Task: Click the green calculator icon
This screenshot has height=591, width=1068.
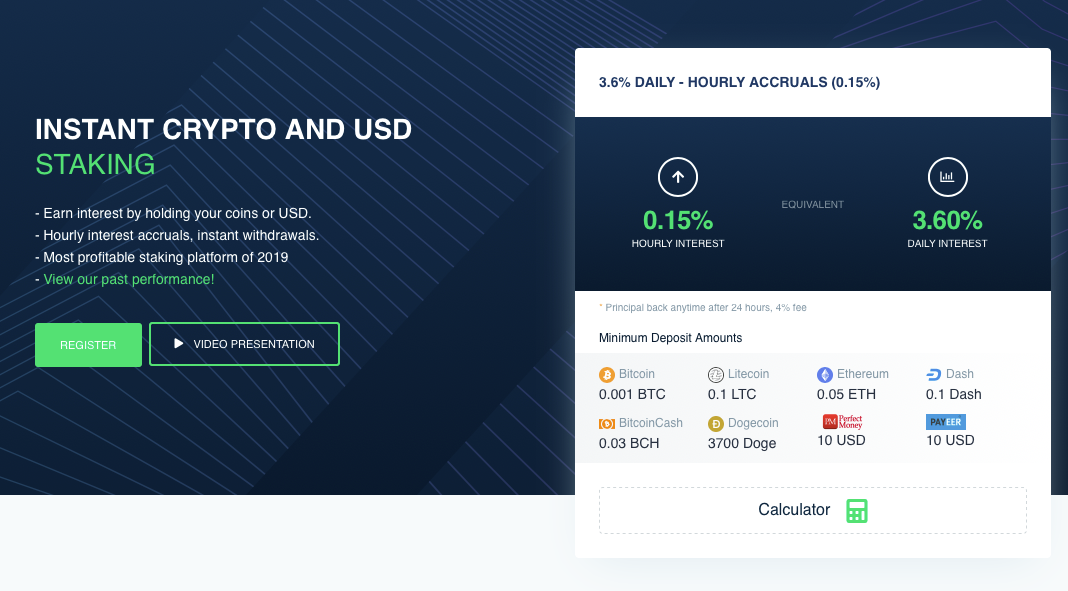Action: (x=857, y=510)
